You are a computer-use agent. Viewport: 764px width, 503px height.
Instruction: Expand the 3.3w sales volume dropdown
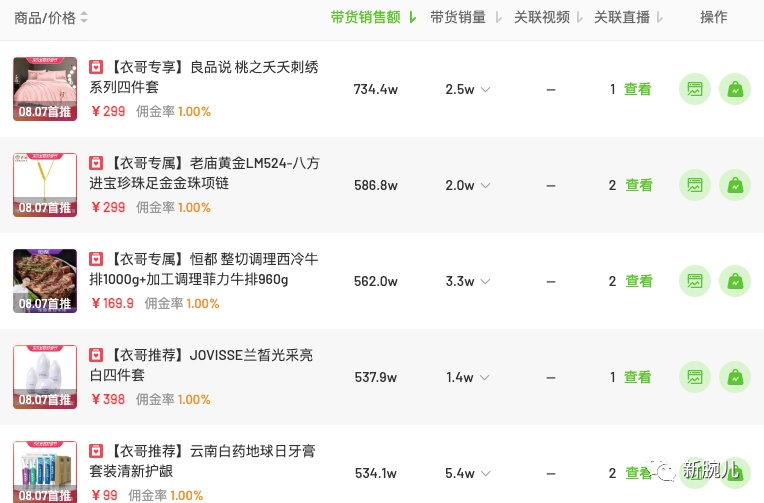(485, 281)
